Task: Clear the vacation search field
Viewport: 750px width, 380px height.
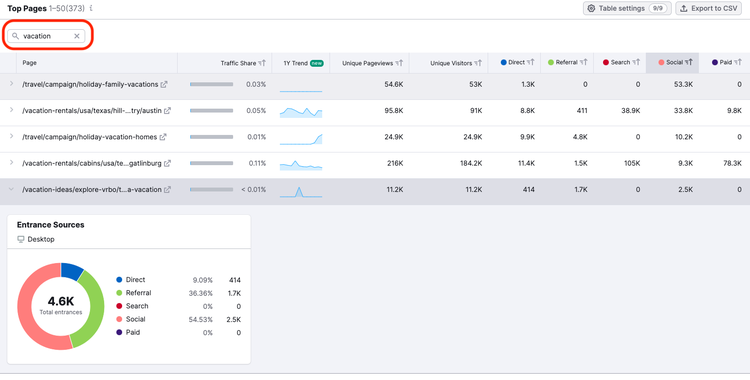Action: (77, 36)
